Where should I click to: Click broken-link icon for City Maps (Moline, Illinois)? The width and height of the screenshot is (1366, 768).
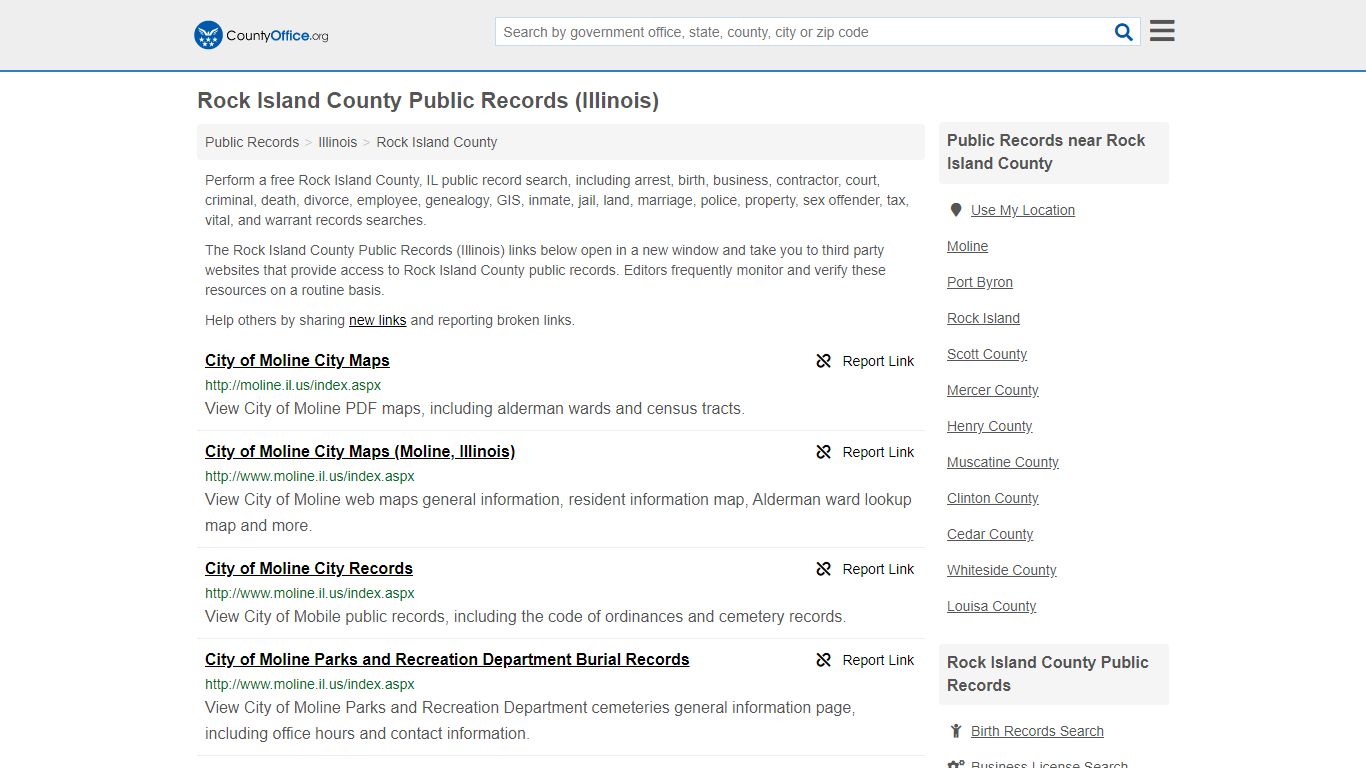click(824, 452)
